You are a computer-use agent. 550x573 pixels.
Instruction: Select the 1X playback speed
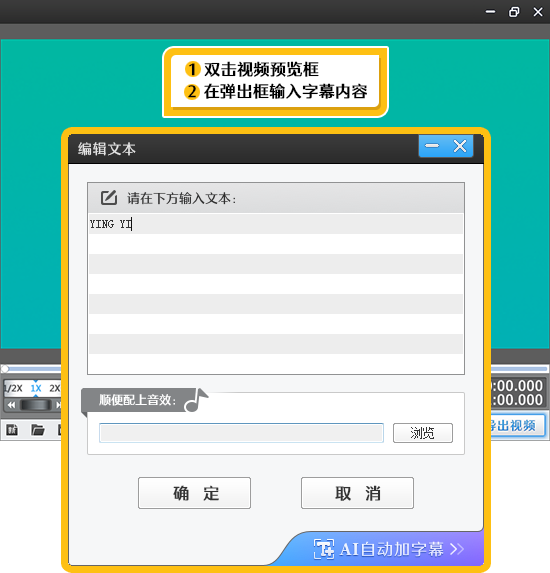(x=36, y=388)
